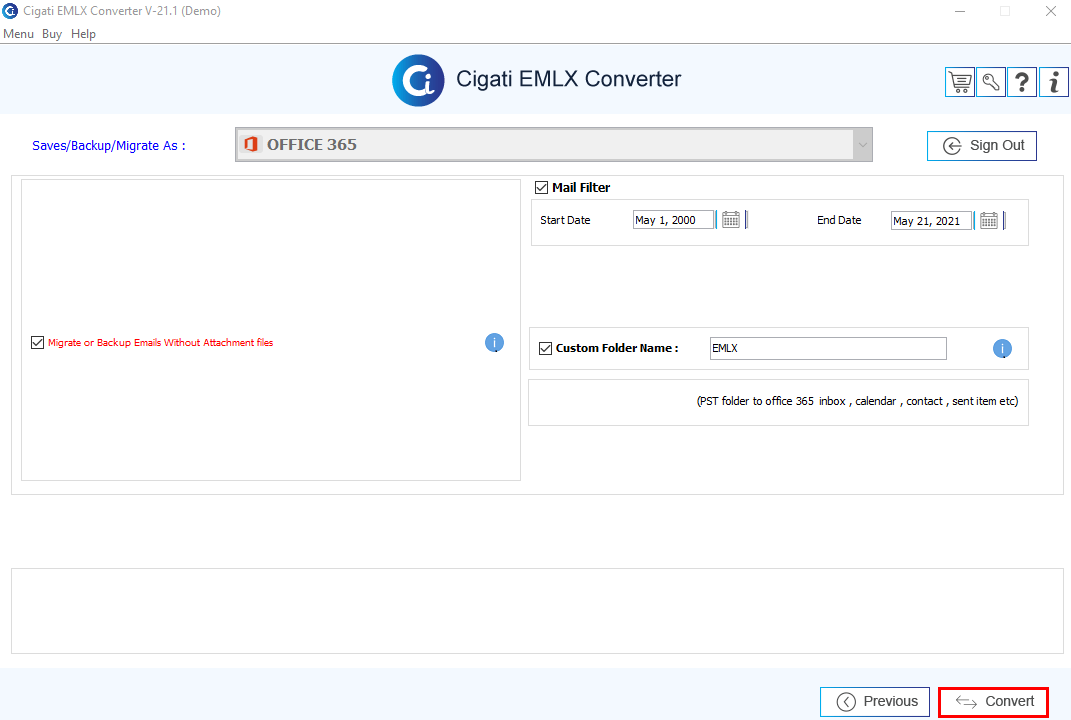1071x720 pixels.
Task: Click the Convert button
Action: pyautogui.click(x=993, y=702)
